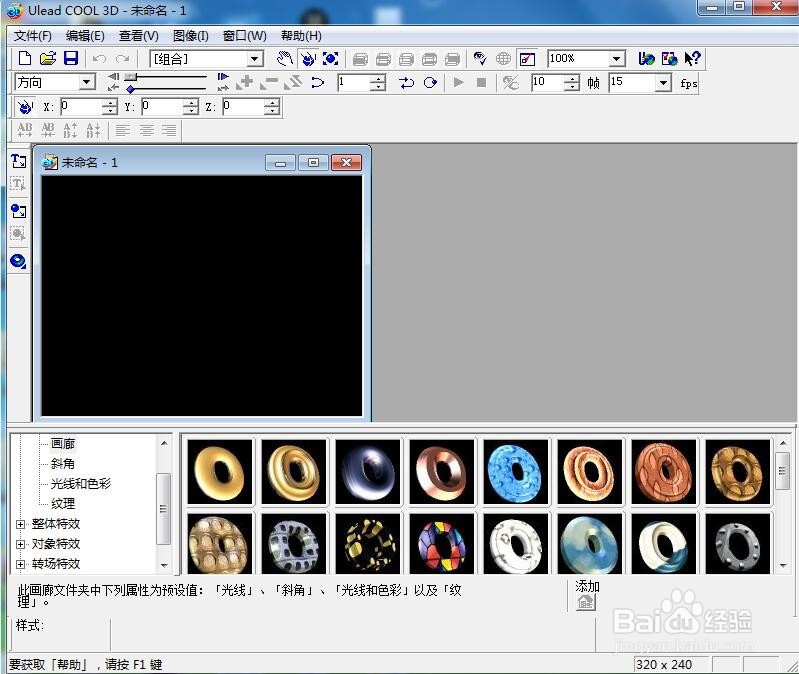
Task: Select the Insert Graphics tool
Action: click(18, 211)
